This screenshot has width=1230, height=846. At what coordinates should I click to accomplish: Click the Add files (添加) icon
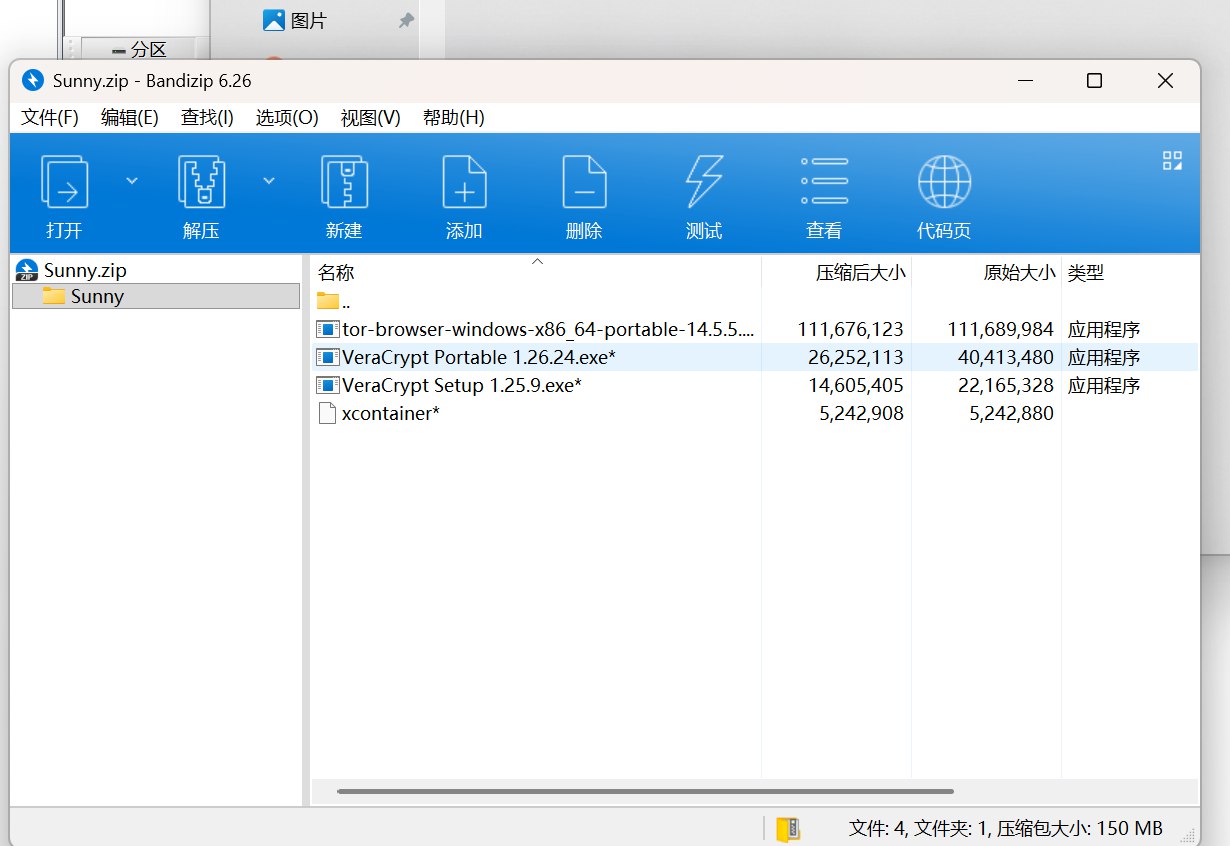464,182
